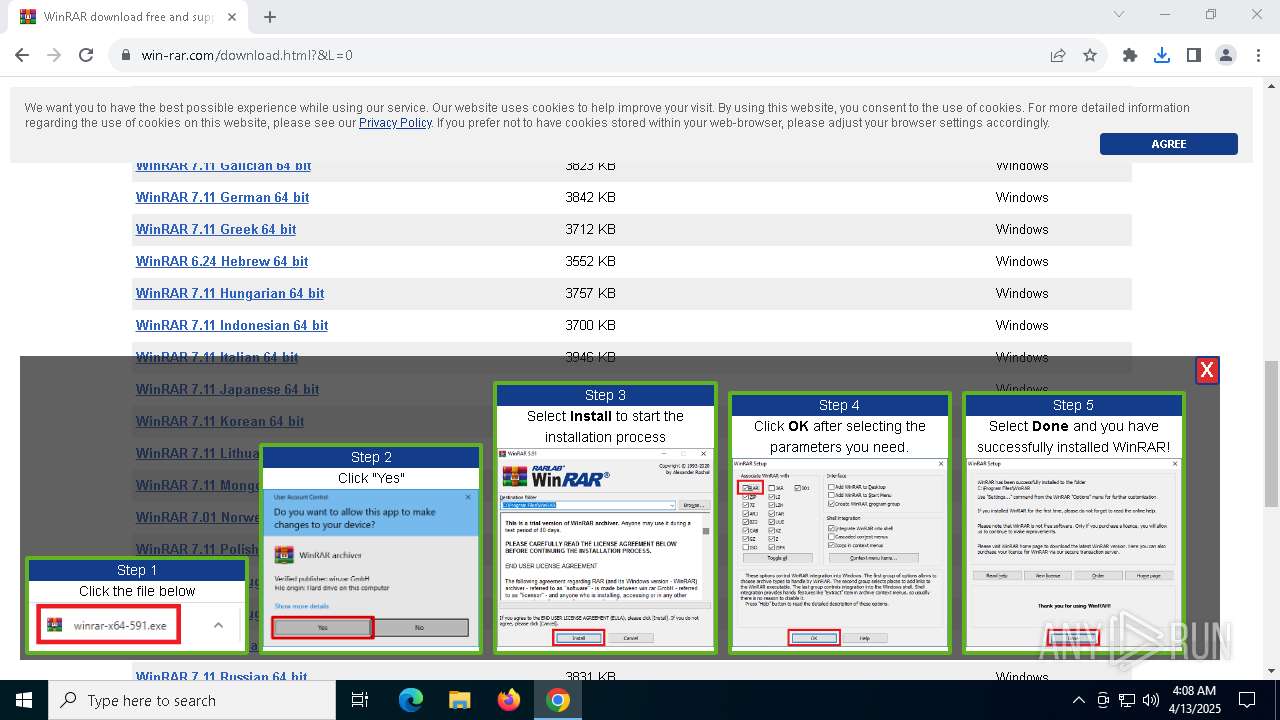
Task: Share this page via the share icon
Action: (x=1058, y=55)
